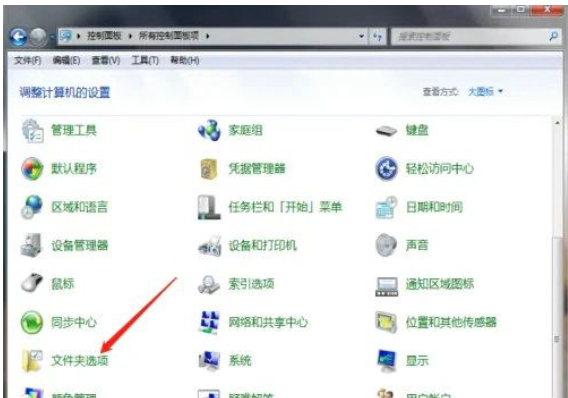
Task: Open the 管理工具 icon
Action: point(33,130)
